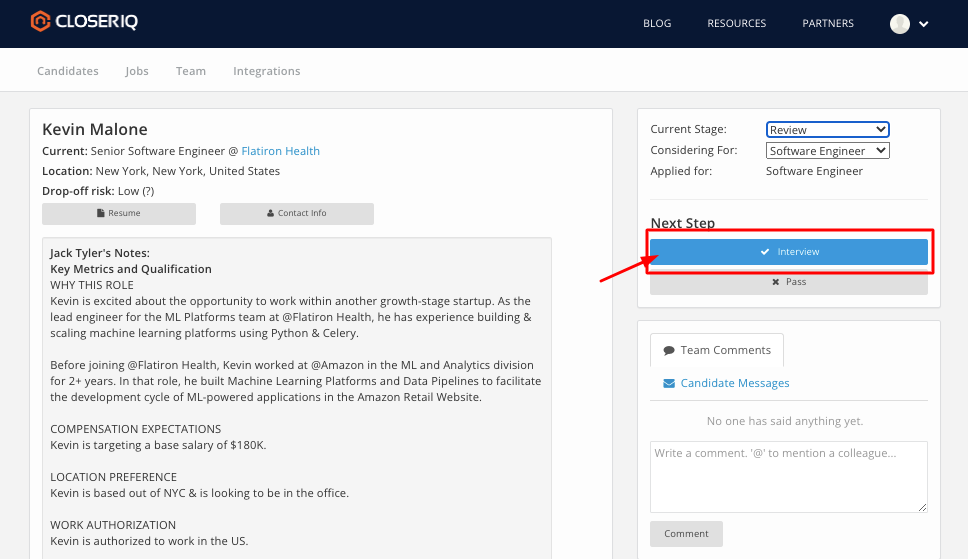Screen dimensions: 968x559
Task: Show Kevin Malone's Contact Info
Action: 297,213
